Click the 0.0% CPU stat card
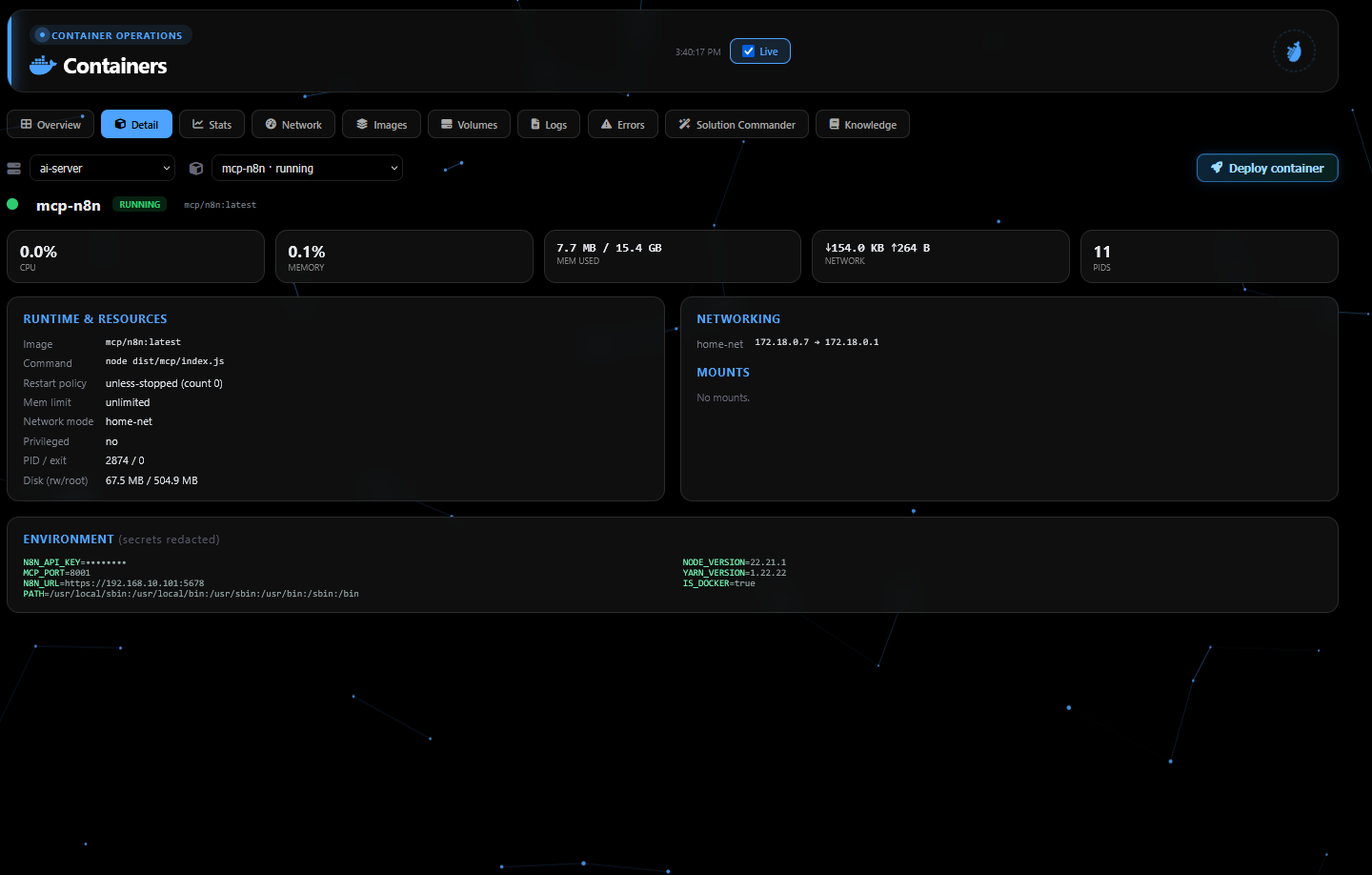1372x875 pixels. (135, 256)
